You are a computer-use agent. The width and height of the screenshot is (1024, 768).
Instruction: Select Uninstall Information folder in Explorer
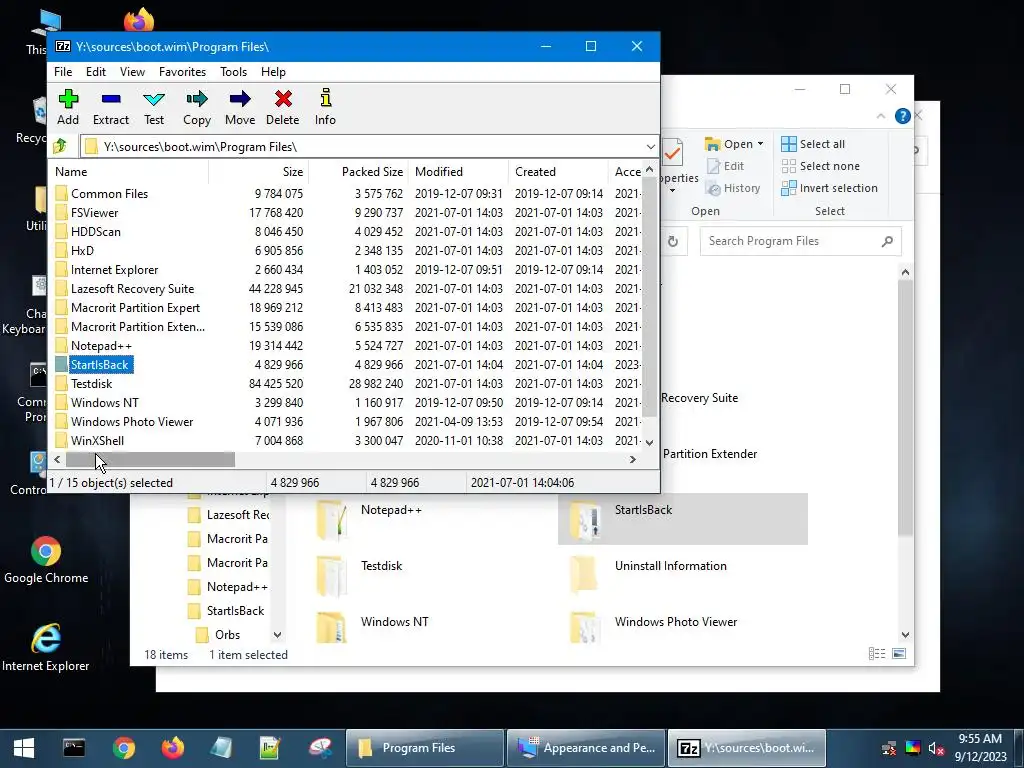[x=682, y=575]
